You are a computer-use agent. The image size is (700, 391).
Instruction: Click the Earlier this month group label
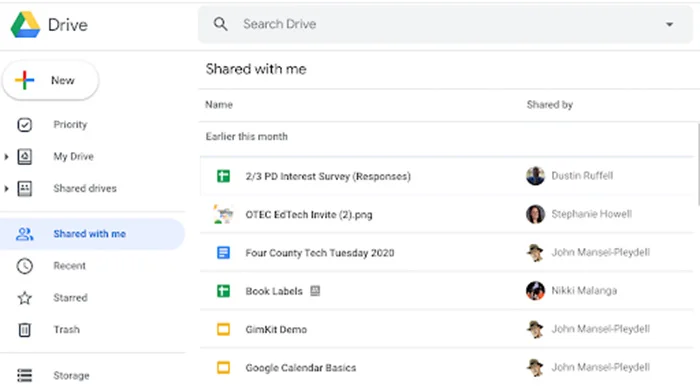coord(246,137)
